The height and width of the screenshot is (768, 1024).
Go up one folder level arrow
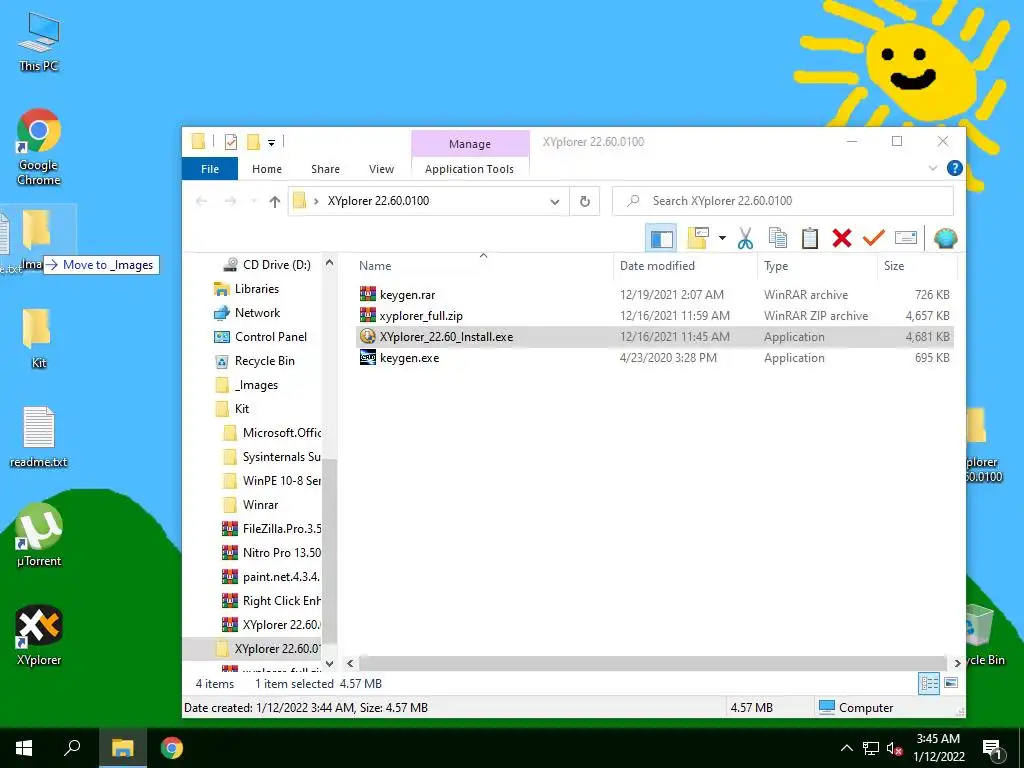click(x=275, y=202)
